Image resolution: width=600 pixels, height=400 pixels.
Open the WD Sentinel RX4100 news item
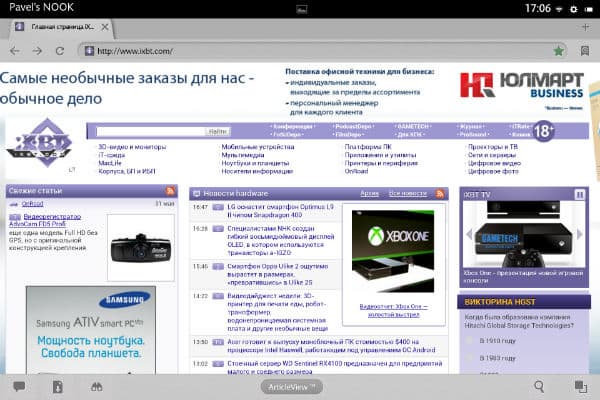tap(335, 367)
